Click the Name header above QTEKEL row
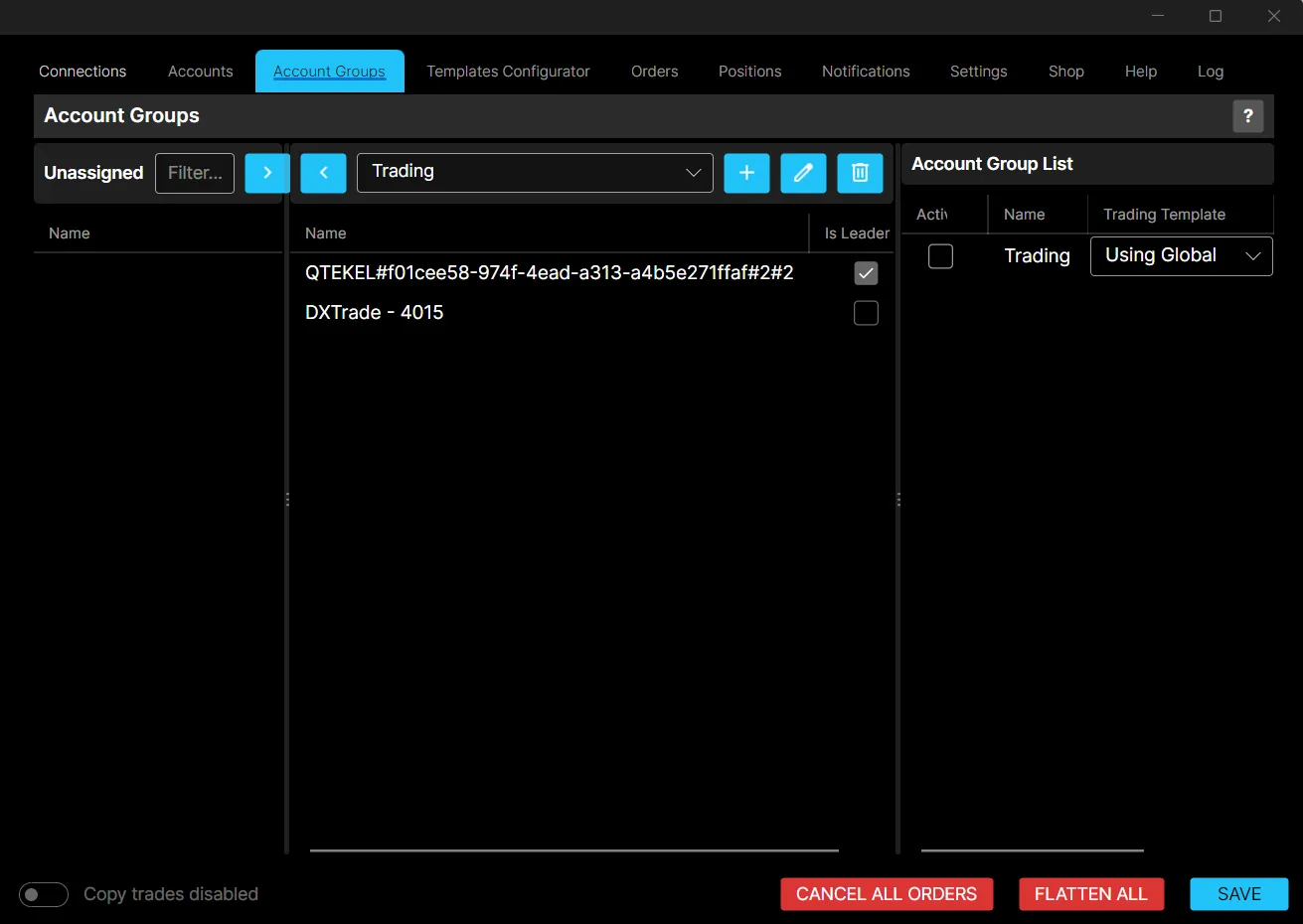1303x924 pixels. pyautogui.click(x=326, y=233)
